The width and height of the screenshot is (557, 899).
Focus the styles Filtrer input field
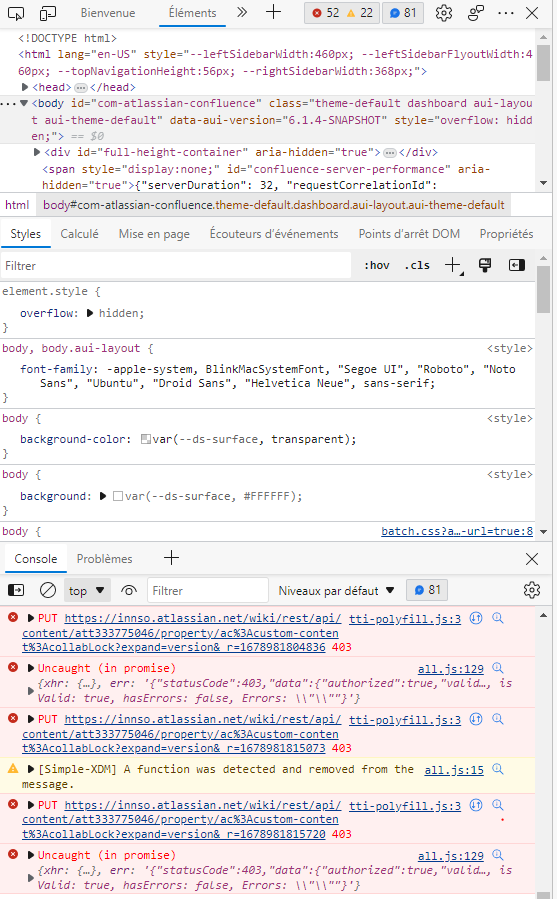pyautogui.click(x=176, y=266)
